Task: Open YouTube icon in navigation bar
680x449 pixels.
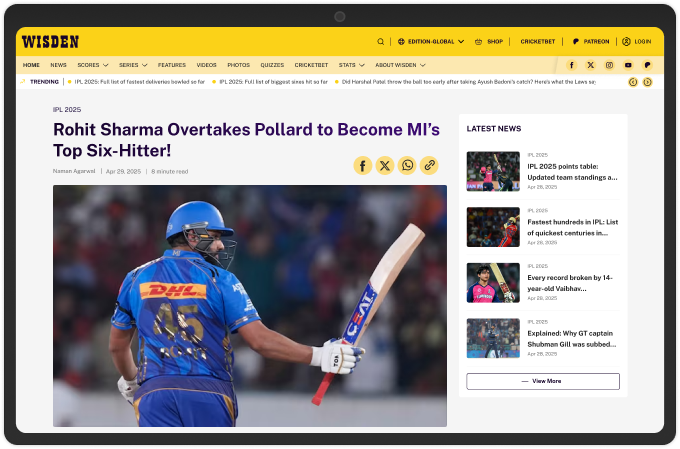Action: click(x=628, y=65)
